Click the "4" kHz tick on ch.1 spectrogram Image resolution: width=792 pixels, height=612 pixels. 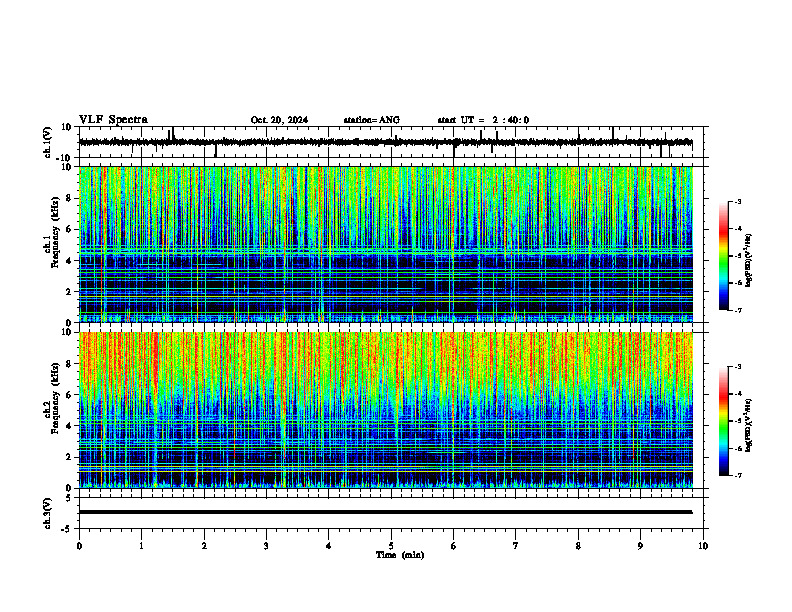69,261
